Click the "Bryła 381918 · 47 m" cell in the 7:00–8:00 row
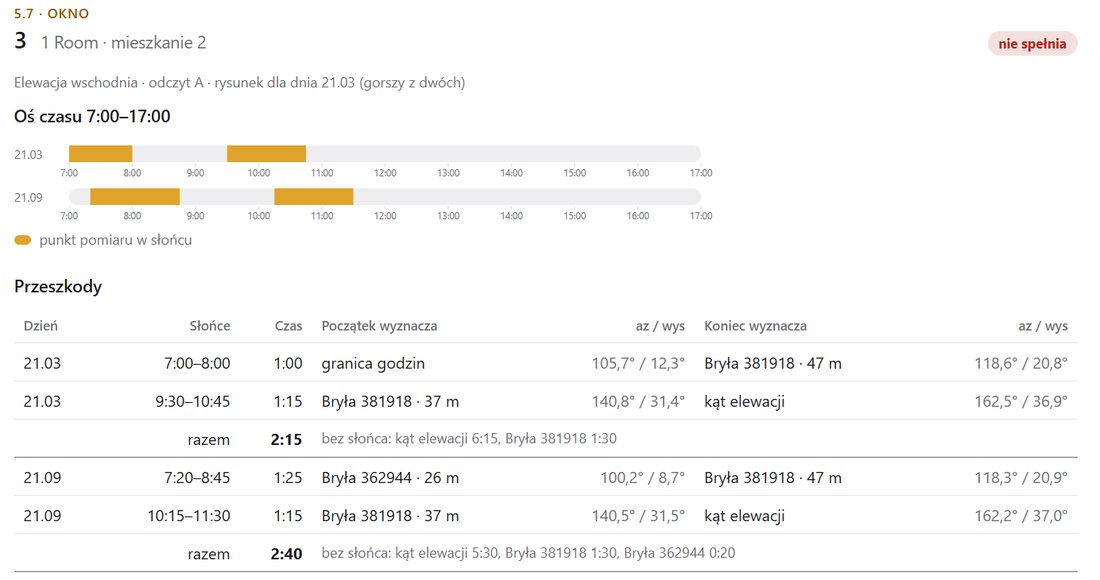The width and height of the screenshot is (1100, 580). point(773,363)
